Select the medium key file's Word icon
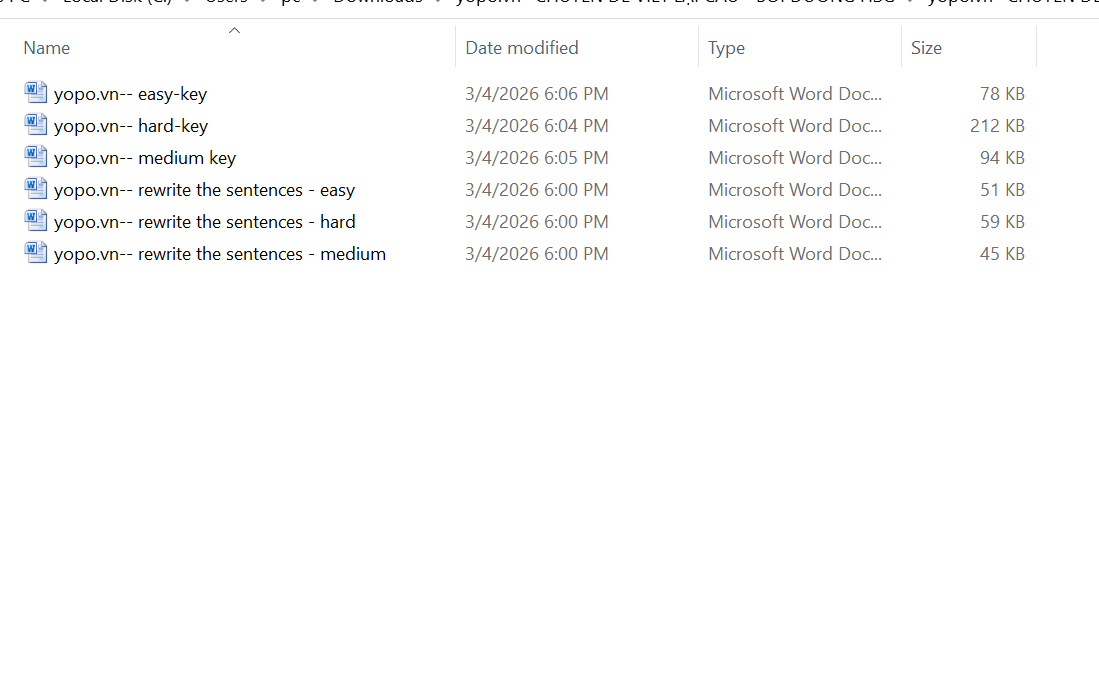 36,157
